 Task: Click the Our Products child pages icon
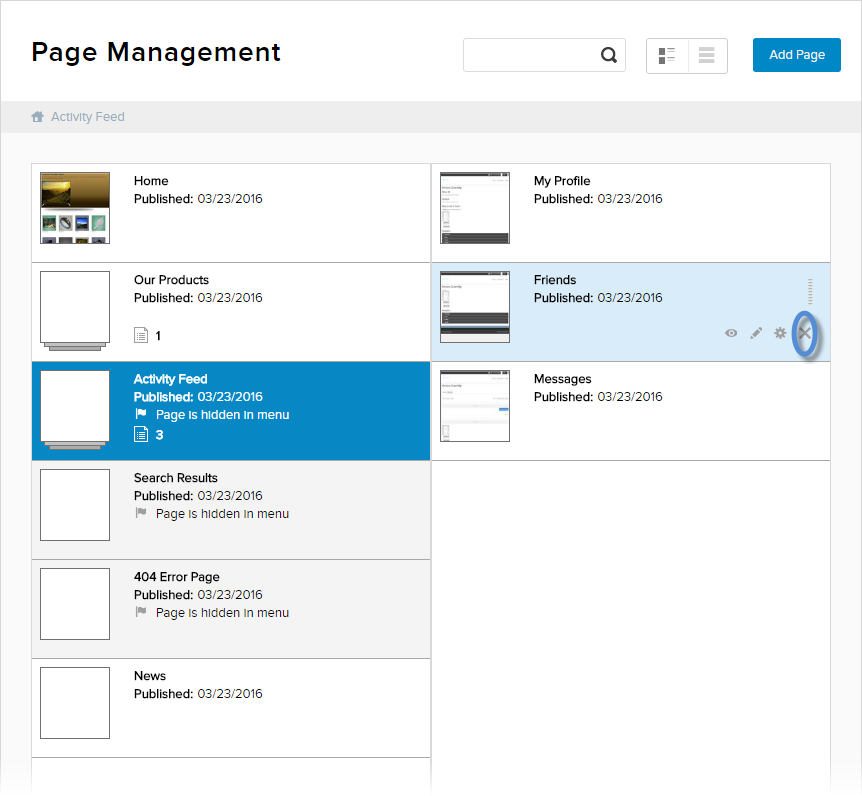141,335
